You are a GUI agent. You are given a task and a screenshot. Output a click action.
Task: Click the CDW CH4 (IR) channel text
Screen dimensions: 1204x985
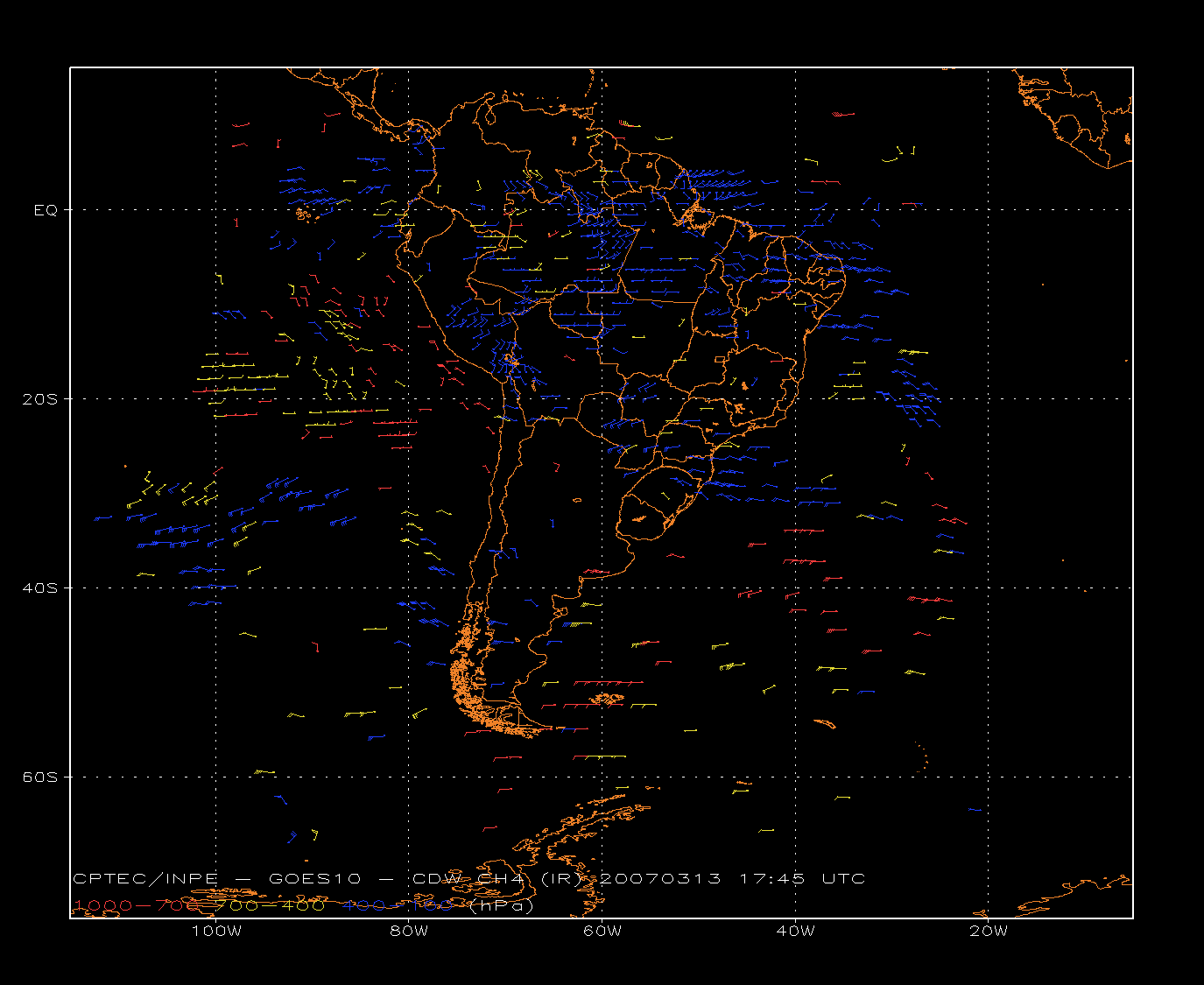496,878
